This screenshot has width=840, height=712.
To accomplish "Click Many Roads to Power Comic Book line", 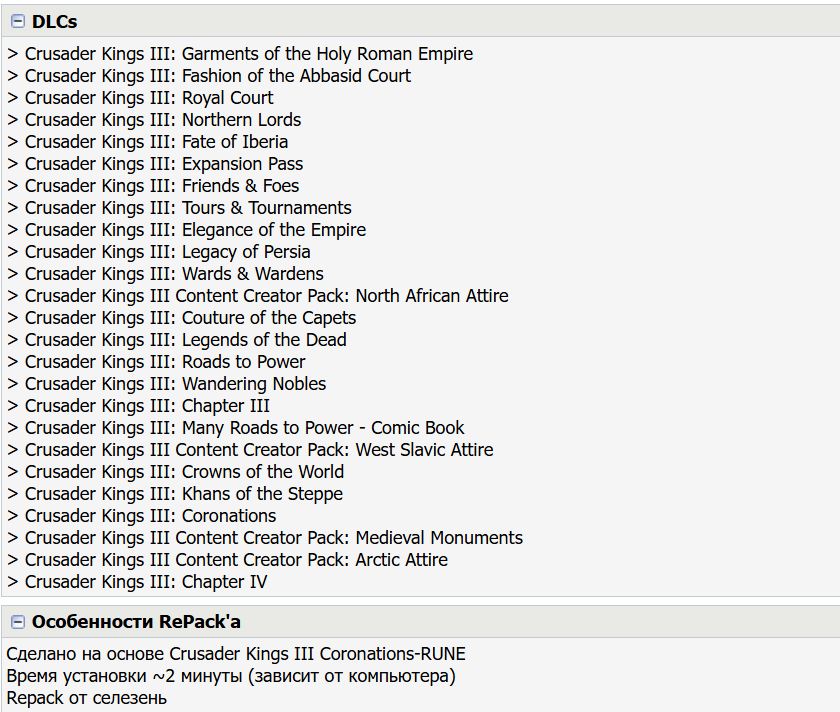I will click(x=236, y=428).
